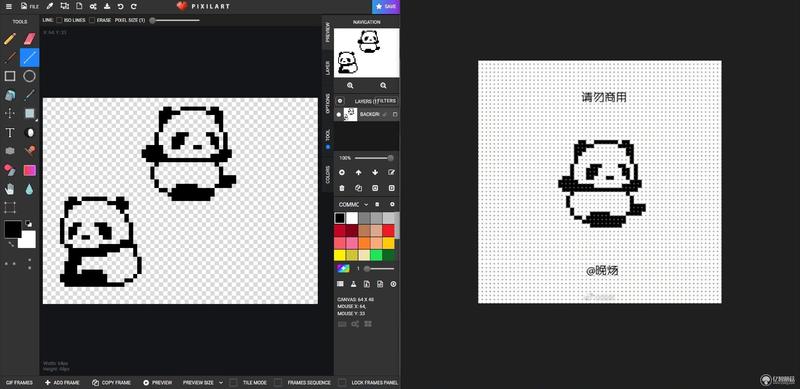800x389 pixels.
Task: Switch to the Colors side tab
Action: pyautogui.click(x=328, y=175)
